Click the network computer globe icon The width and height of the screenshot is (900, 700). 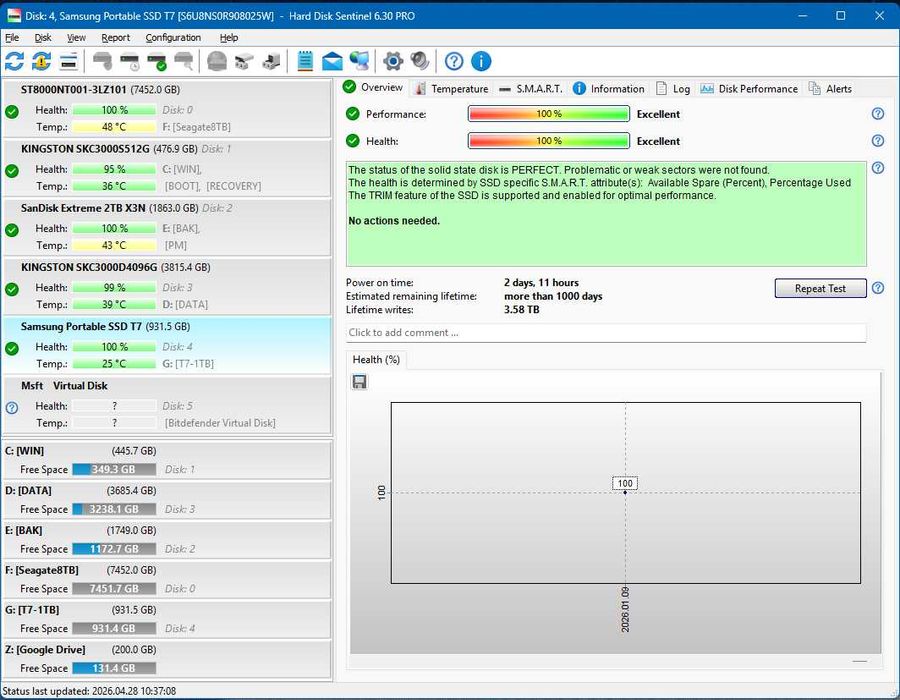(360, 61)
